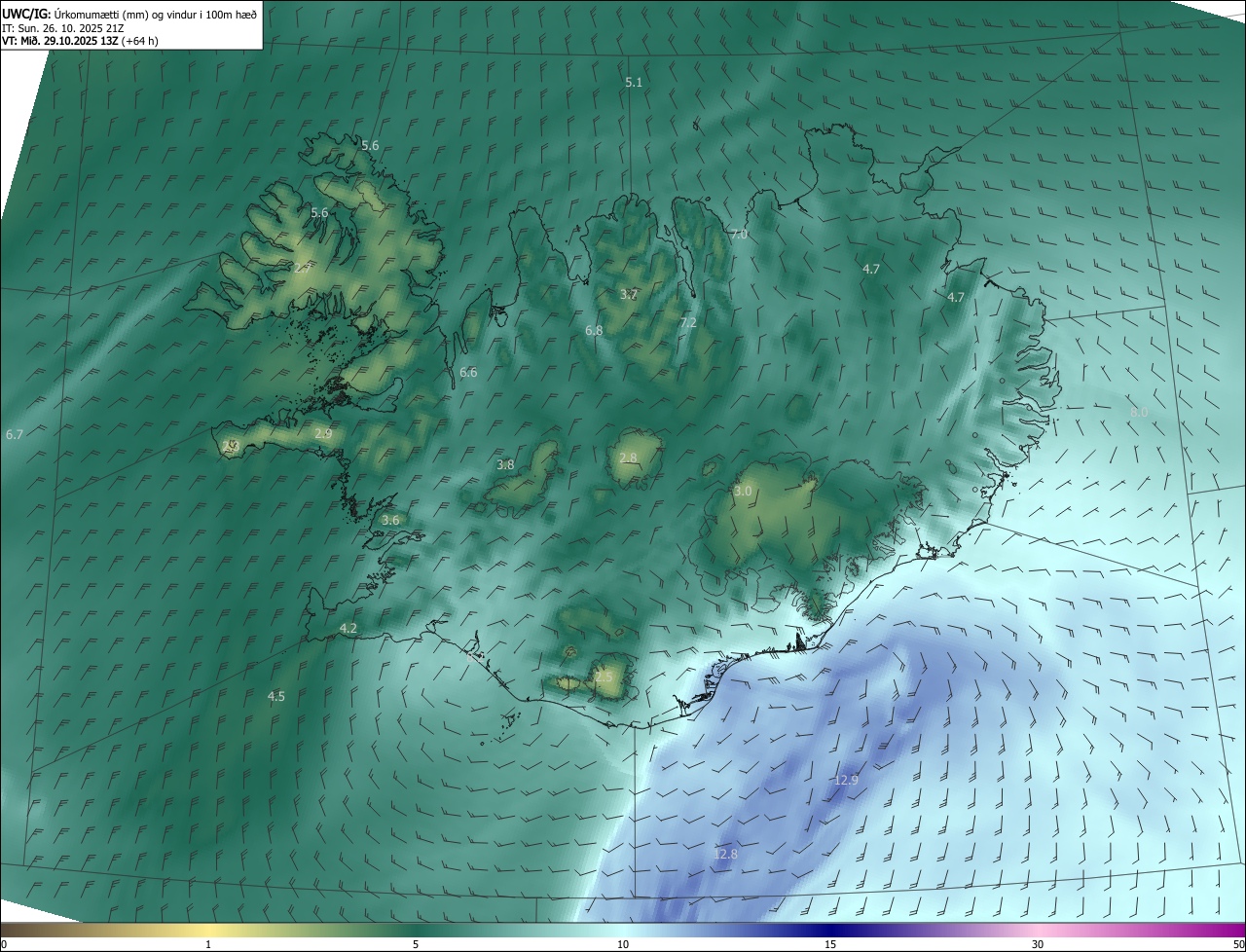Click the 4.2 value label
Image resolution: width=1246 pixels, height=952 pixels.
tap(348, 629)
